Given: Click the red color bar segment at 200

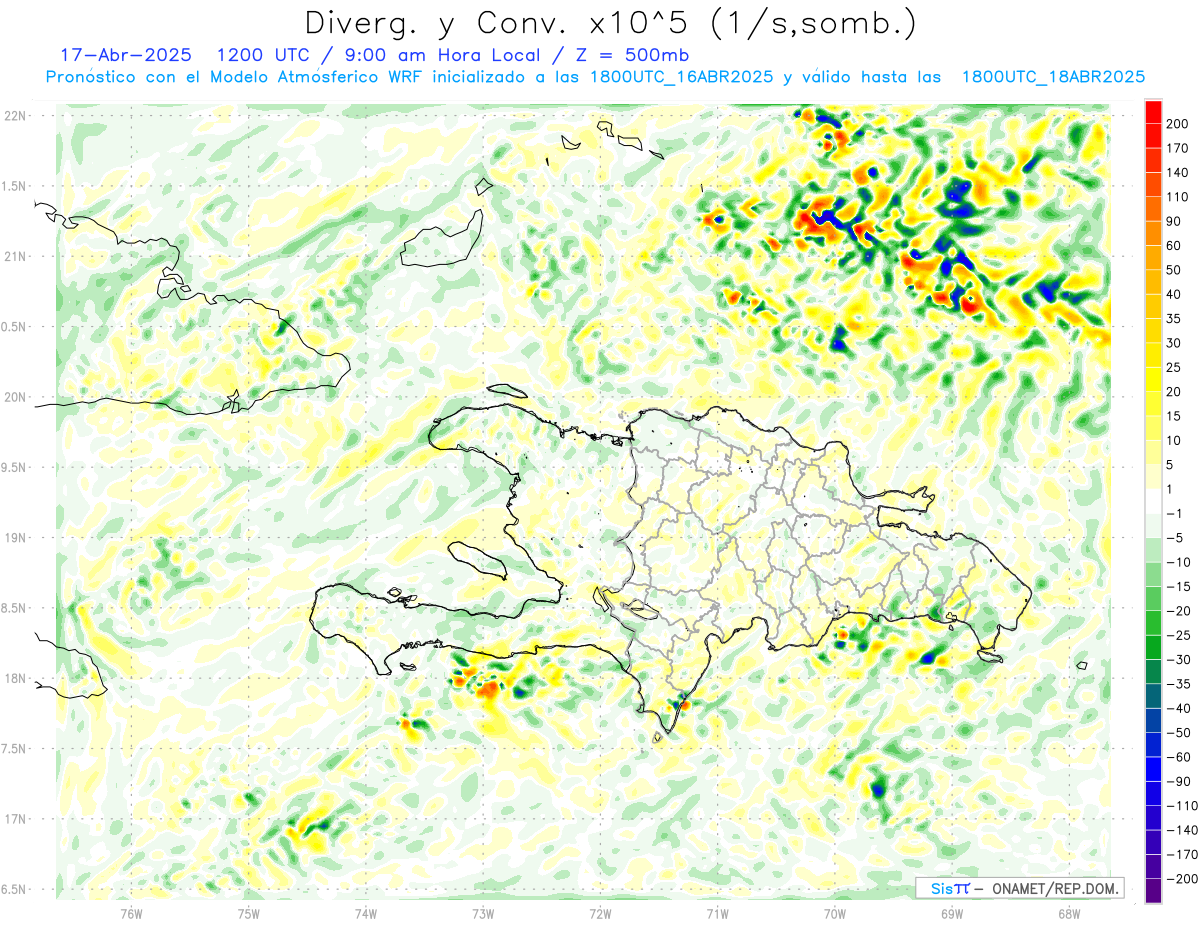Looking at the screenshot, I should coord(1153,111).
